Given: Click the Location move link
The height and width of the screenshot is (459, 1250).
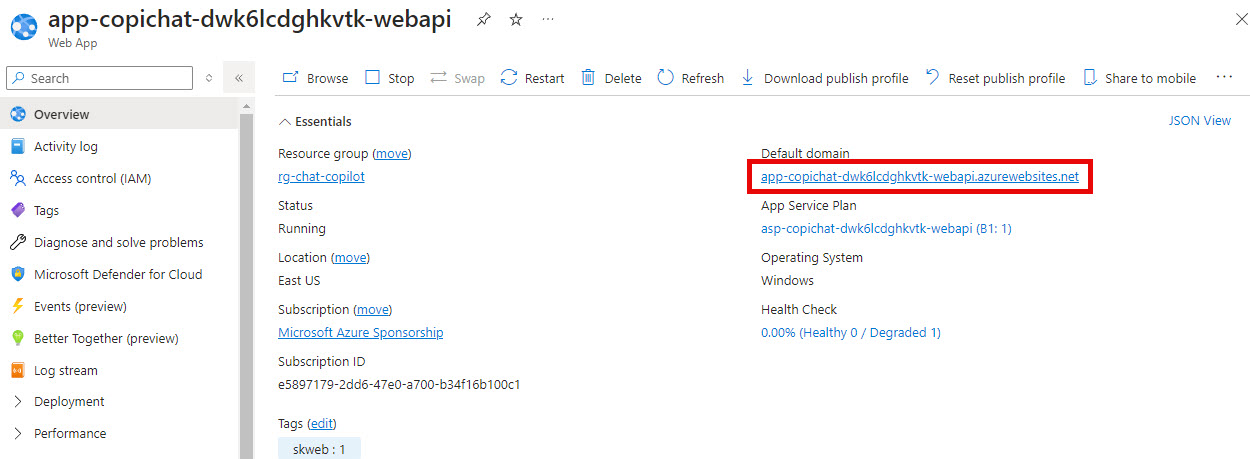Looking at the screenshot, I should 350,257.
